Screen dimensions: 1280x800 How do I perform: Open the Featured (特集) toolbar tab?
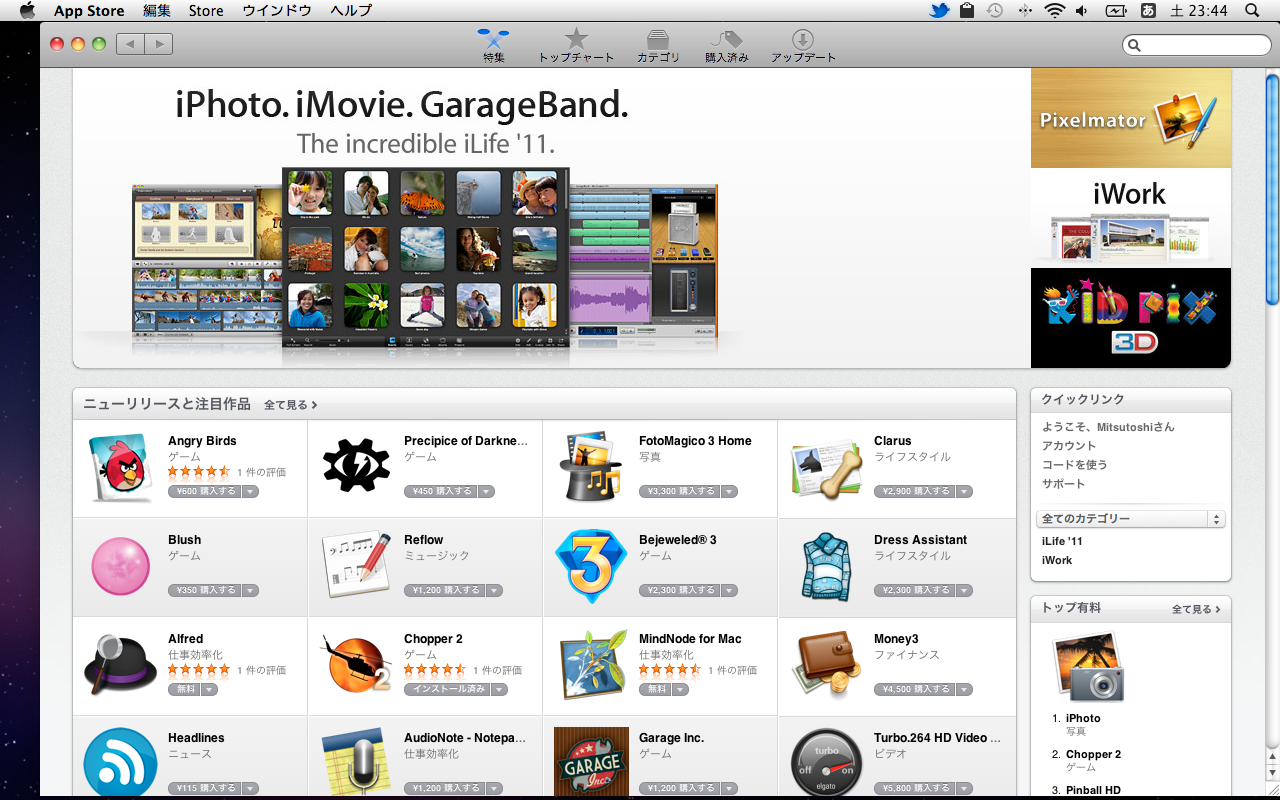click(x=494, y=46)
